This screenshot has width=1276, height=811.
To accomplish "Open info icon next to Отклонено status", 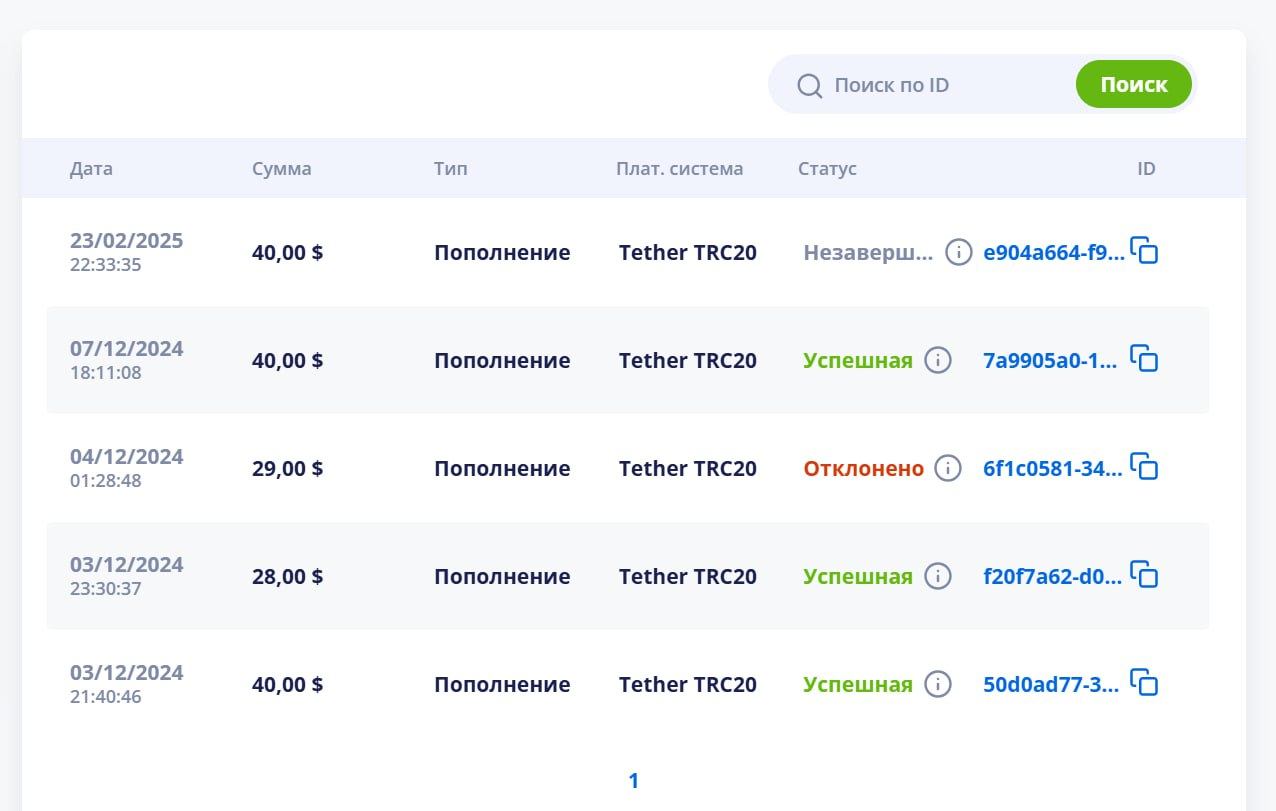I will pyautogui.click(x=947, y=468).
